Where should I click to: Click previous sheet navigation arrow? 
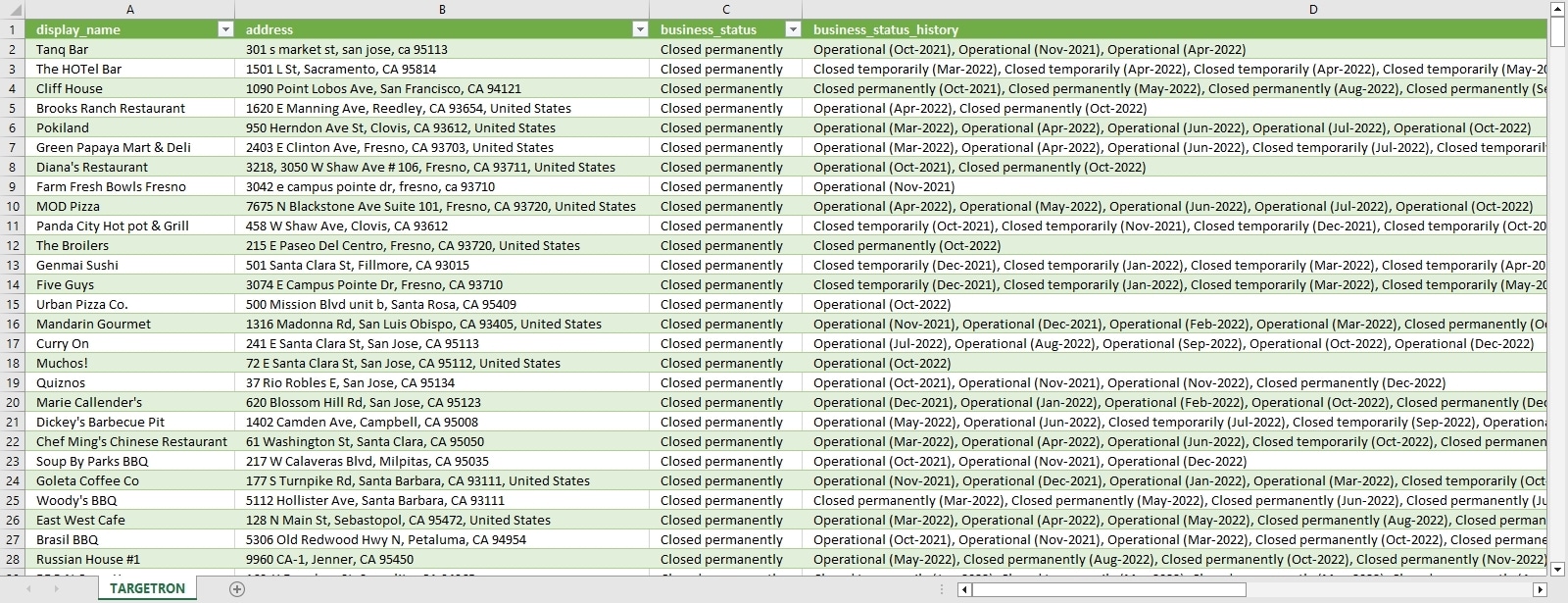[x=28, y=589]
